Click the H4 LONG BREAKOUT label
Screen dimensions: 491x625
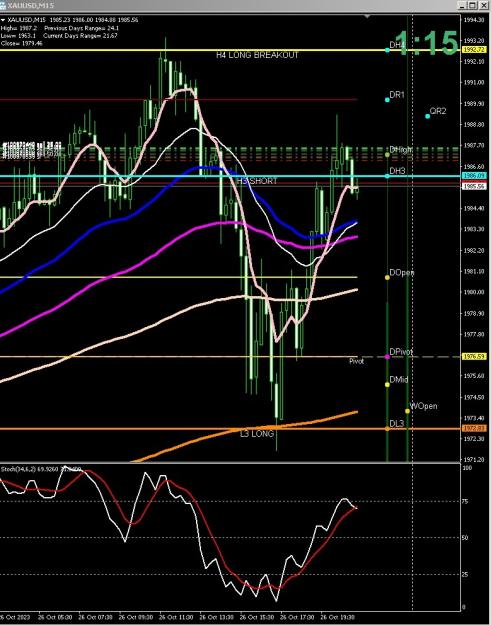[x=257, y=55]
